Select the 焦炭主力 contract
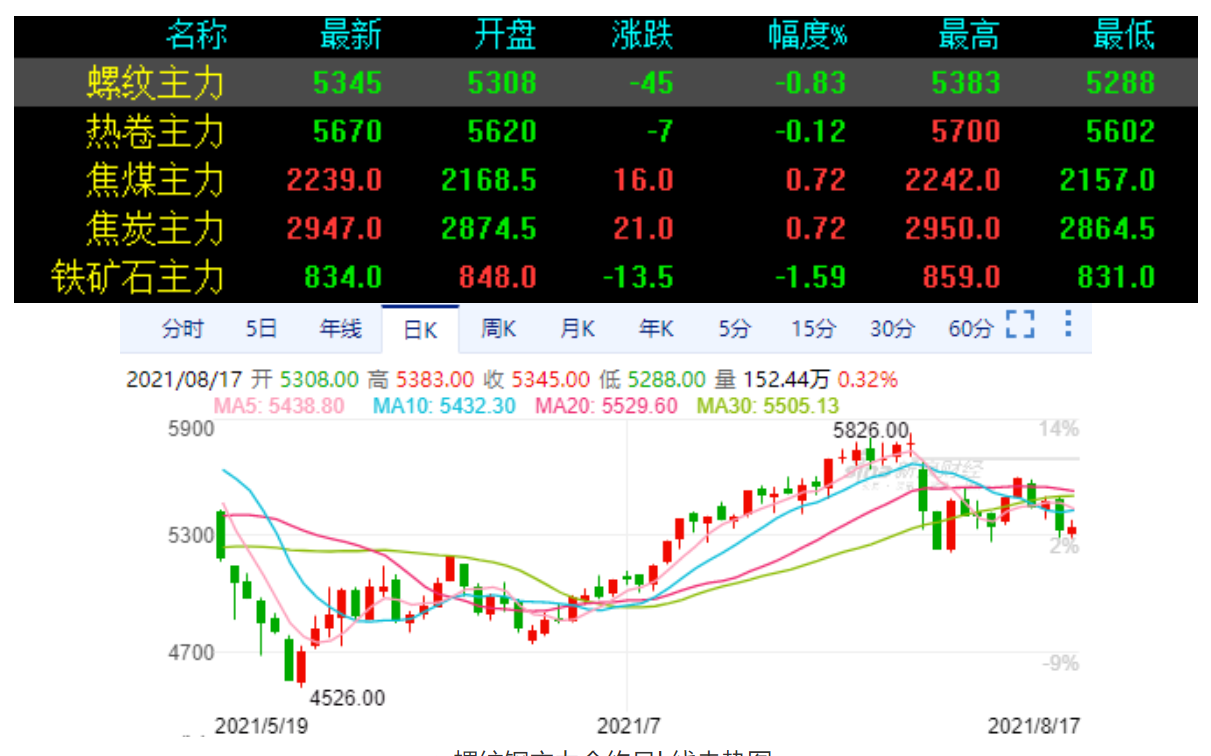The width and height of the screenshot is (1211, 756). pyautogui.click(x=155, y=229)
